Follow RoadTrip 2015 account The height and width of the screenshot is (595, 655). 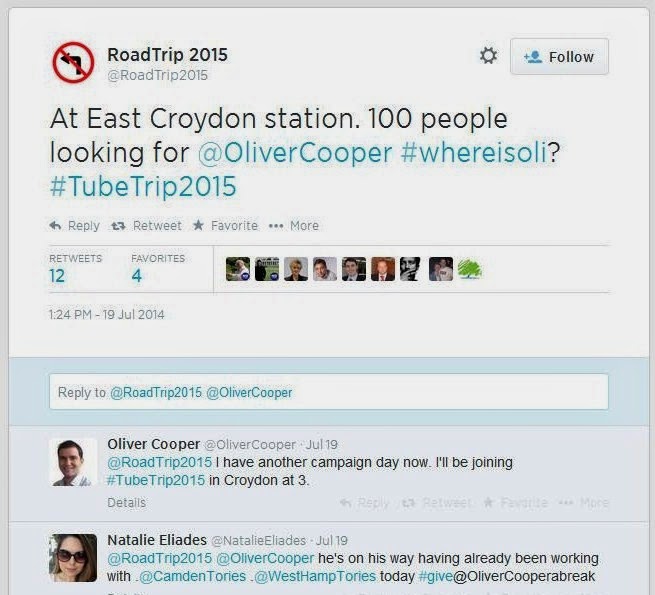tap(559, 57)
